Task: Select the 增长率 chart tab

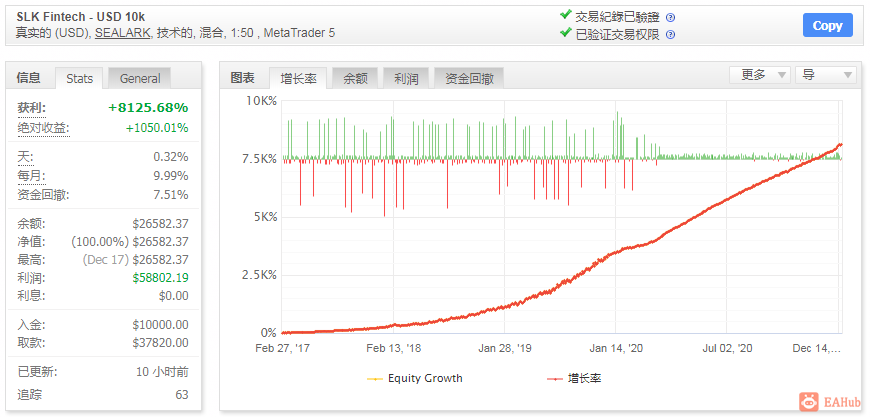Action: pyautogui.click(x=299, y=79)
